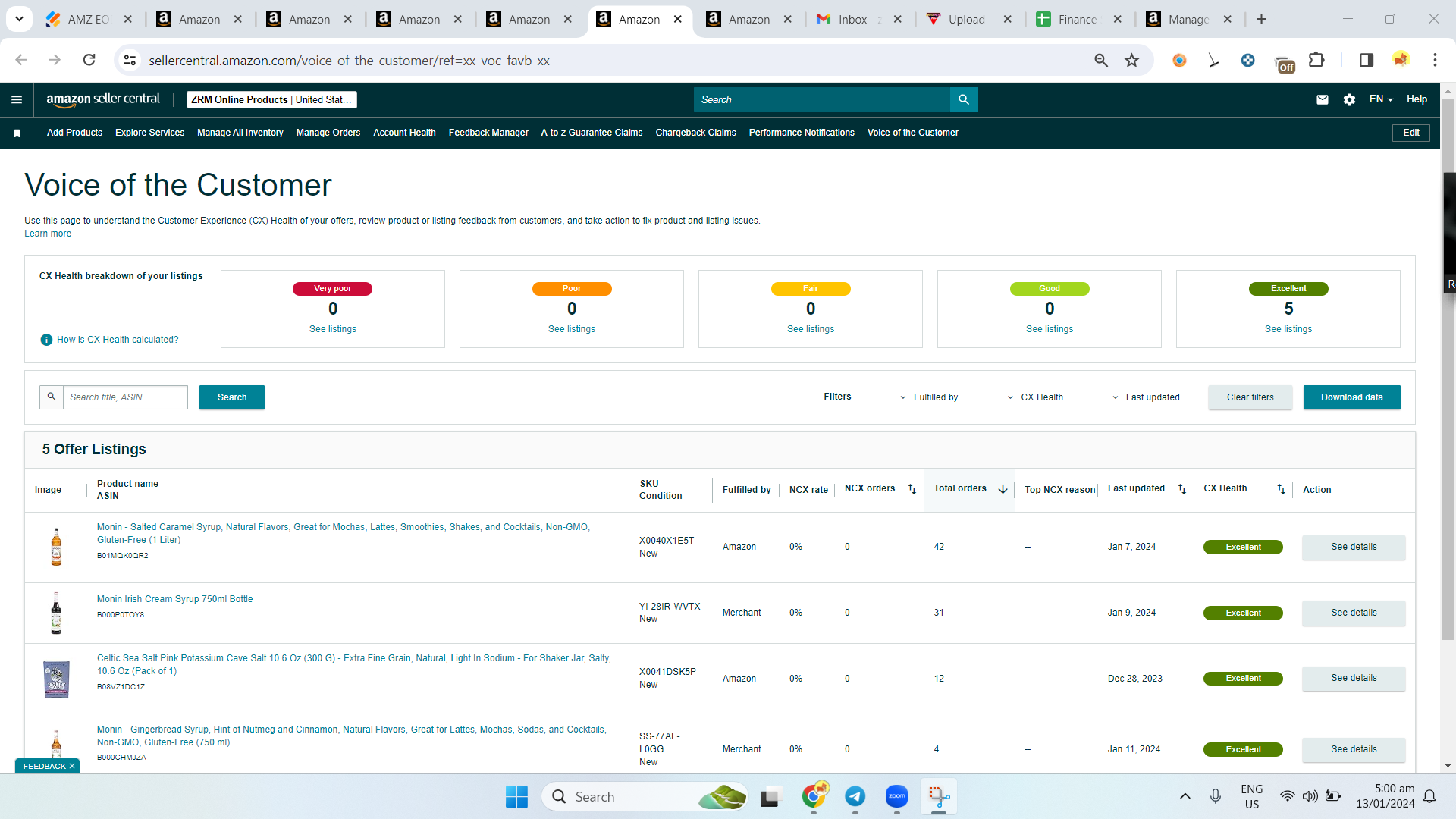This screenshot has height=819, width=1456.
Task: Click the CX Health info icon
Action: tap(46, 340)
